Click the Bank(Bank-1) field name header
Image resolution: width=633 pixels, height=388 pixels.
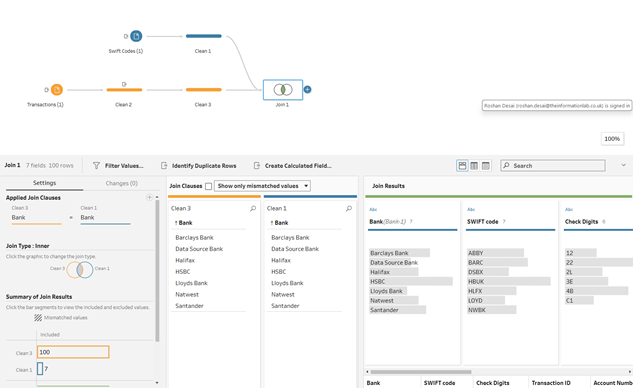tap(388, 222)
